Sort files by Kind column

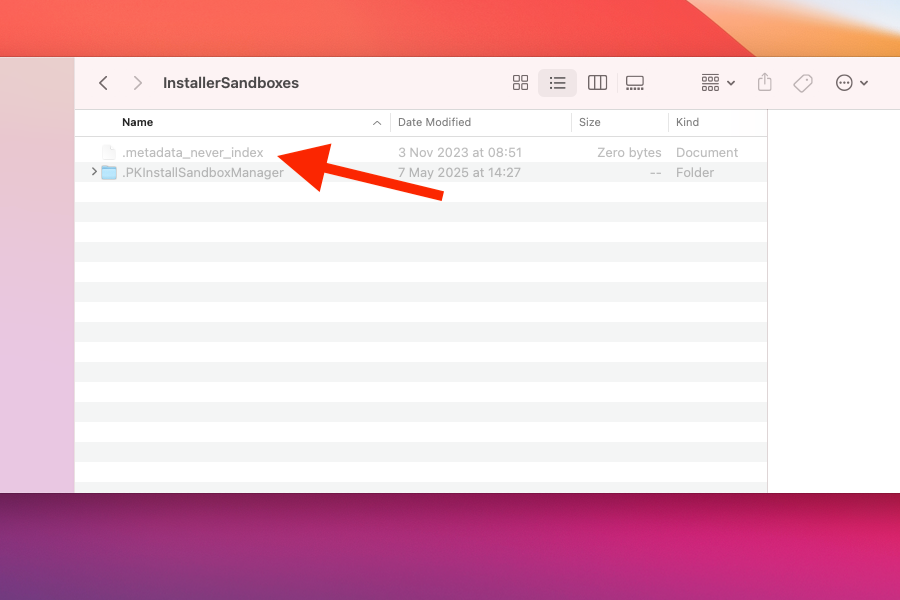pyautogui.click(x=687, y=122)
